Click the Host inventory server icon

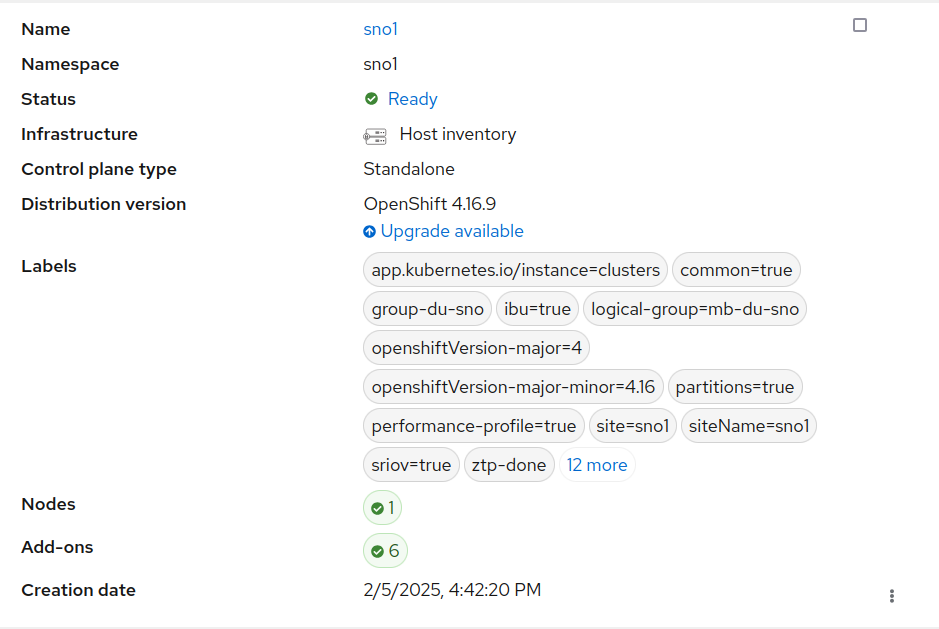(x=375, y=135)
